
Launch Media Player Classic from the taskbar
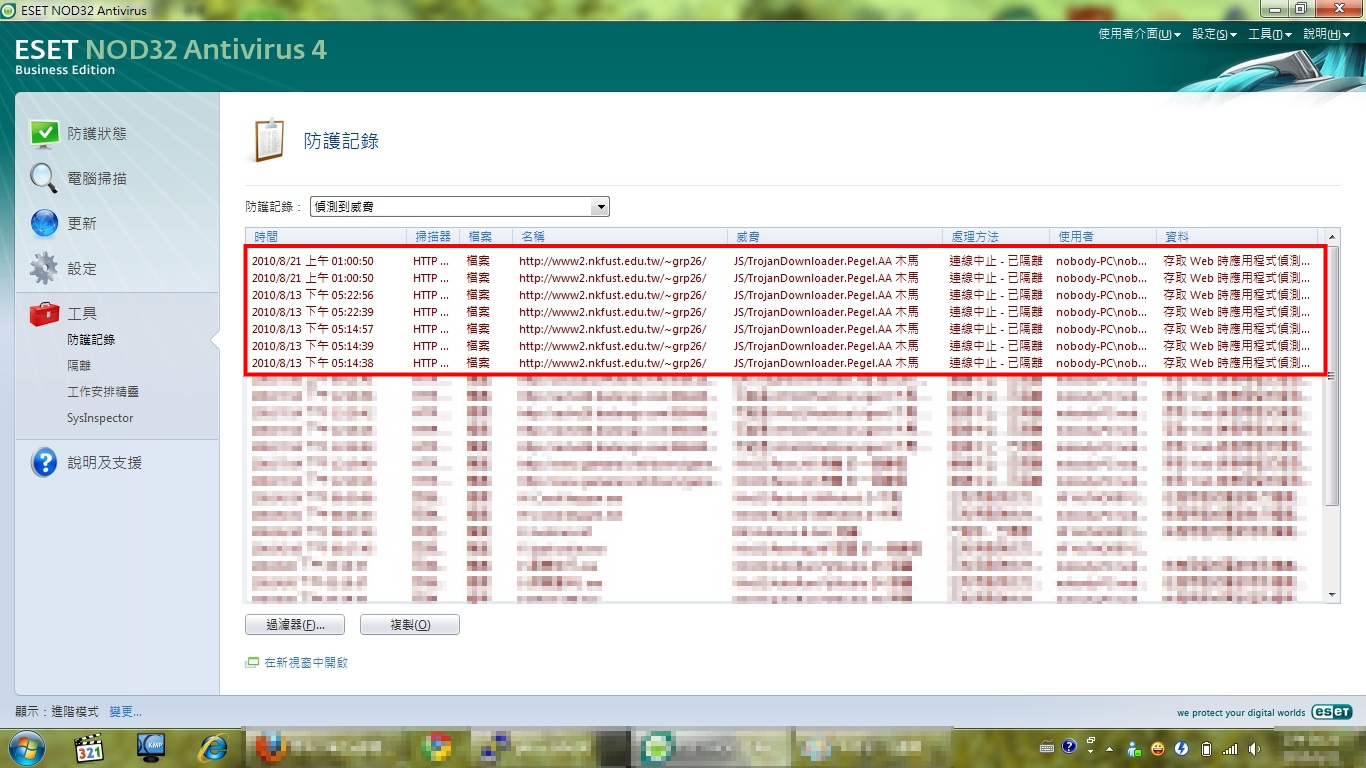[x=91, y=747]
